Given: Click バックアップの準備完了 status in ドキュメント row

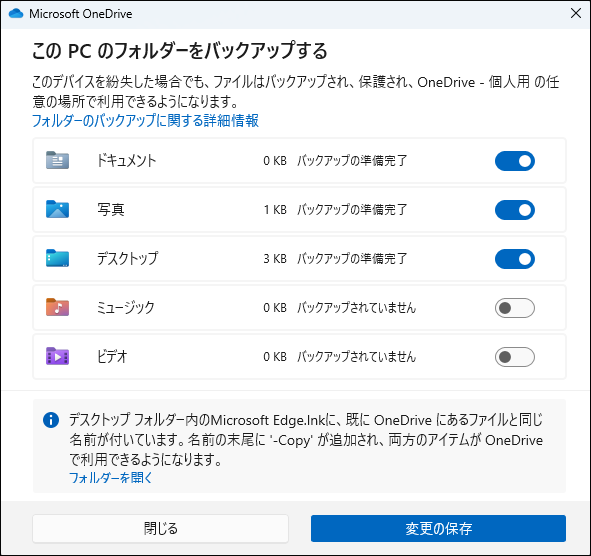Looking at the screenshot, I should click(x=352, y=161).
